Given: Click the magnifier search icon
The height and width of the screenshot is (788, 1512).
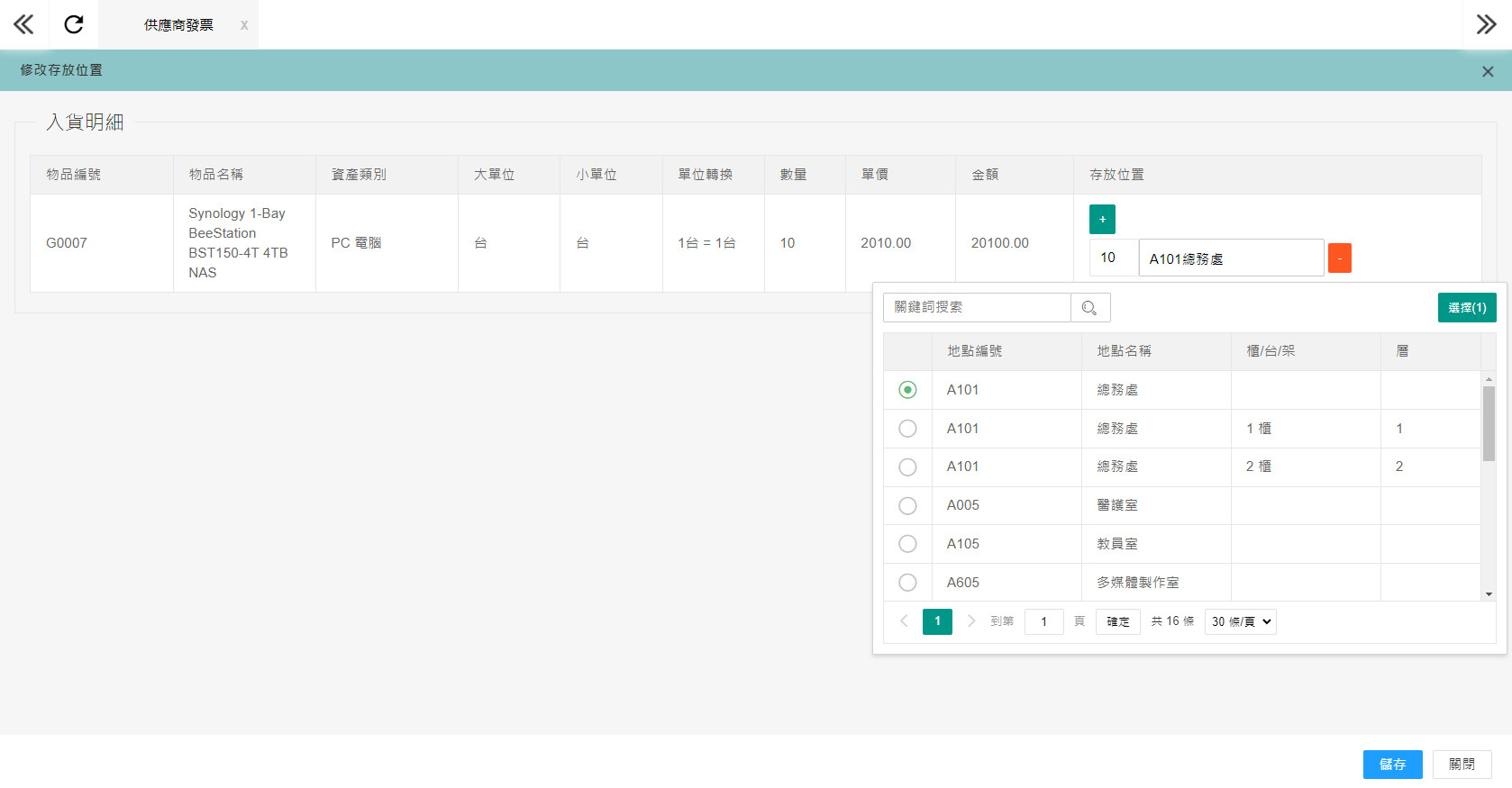Looking at the screenshot, I should 1089,308.
